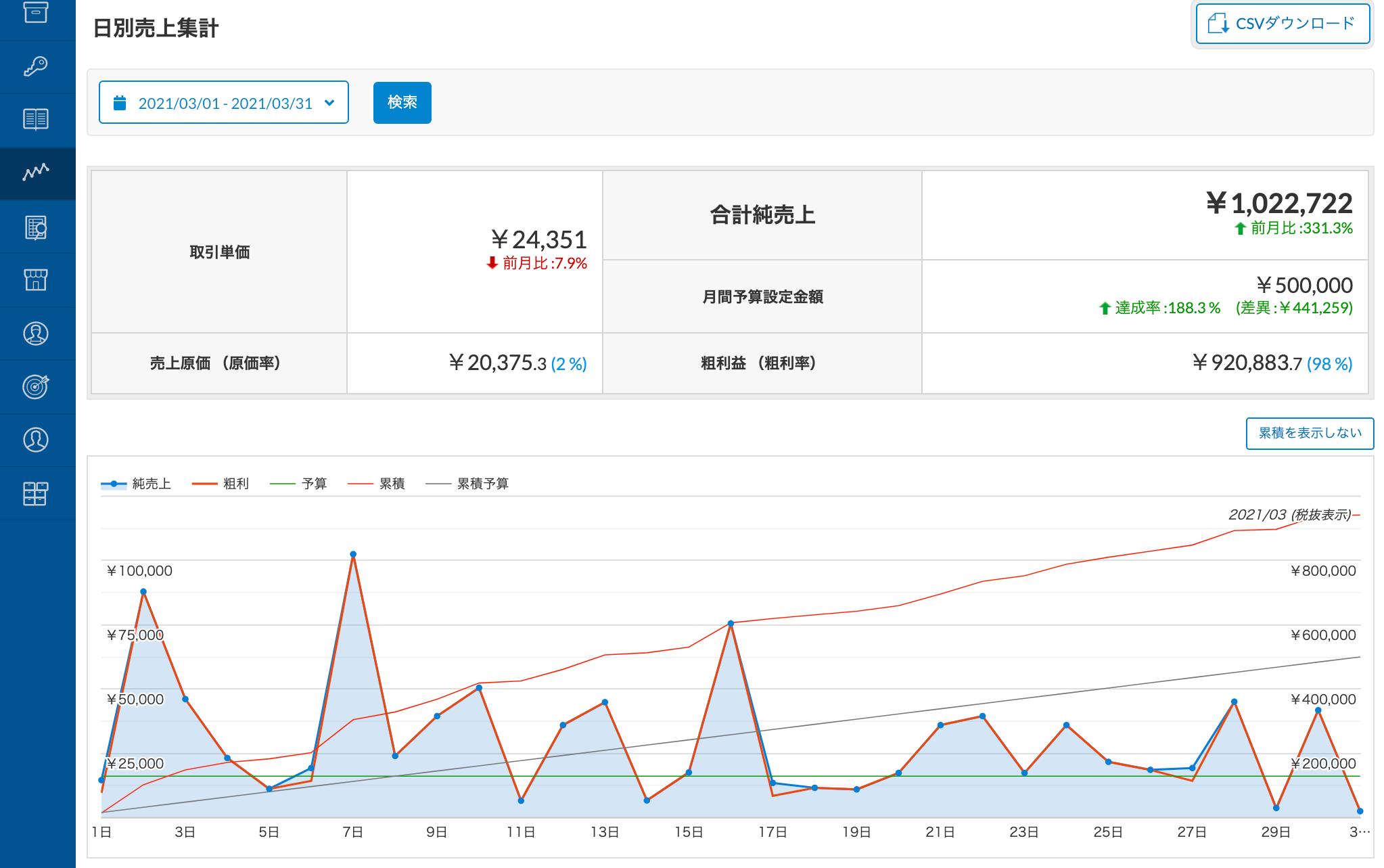This screenshot has width=1384, height=868.
Task: Click the 累積を表示しない button
Action: pyautogui.click(x=1310, y=433)
